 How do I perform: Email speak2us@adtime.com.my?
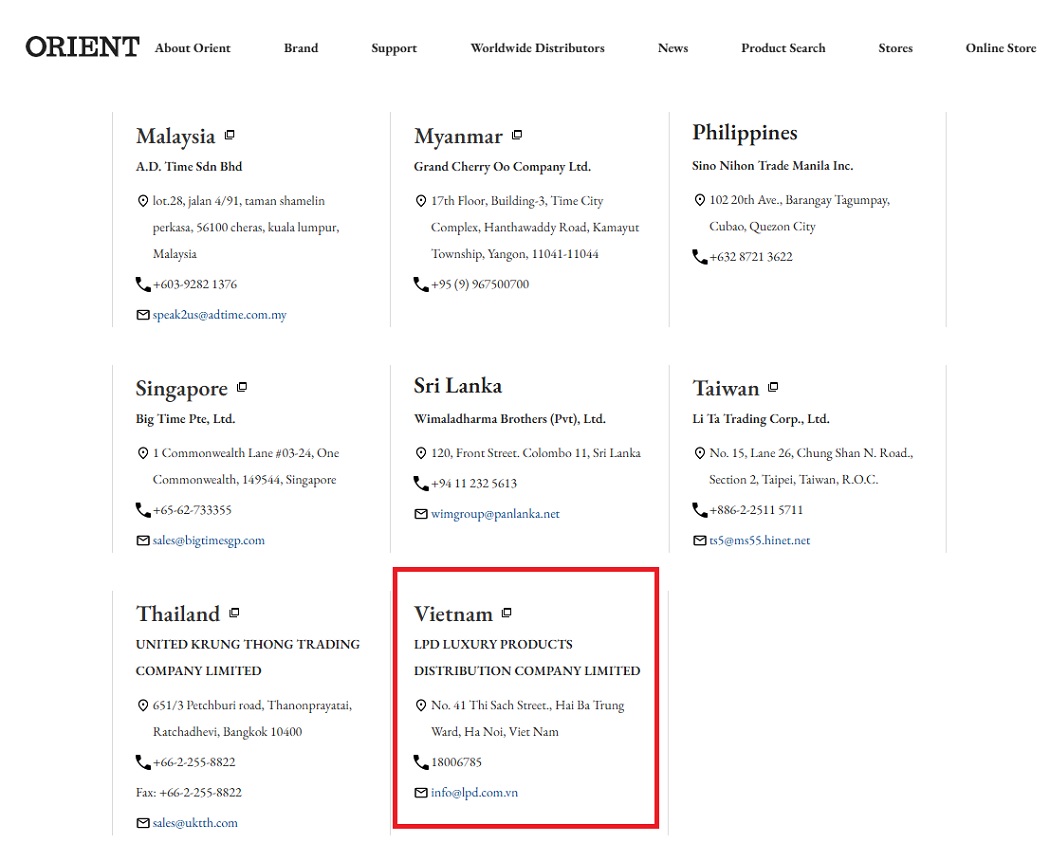(x=220, y=315)
